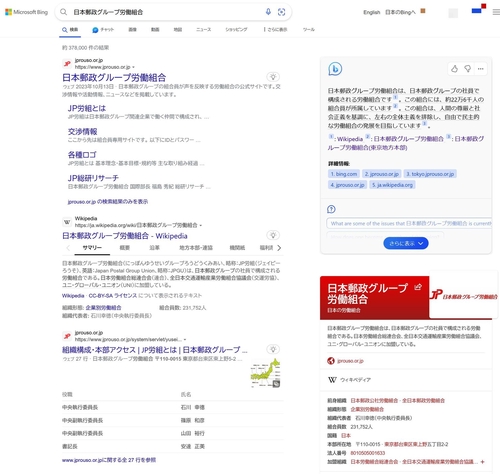Viewport: 500px width, 474px height.
Task: Switch to the 地図 tab
Action: [178, 30]
